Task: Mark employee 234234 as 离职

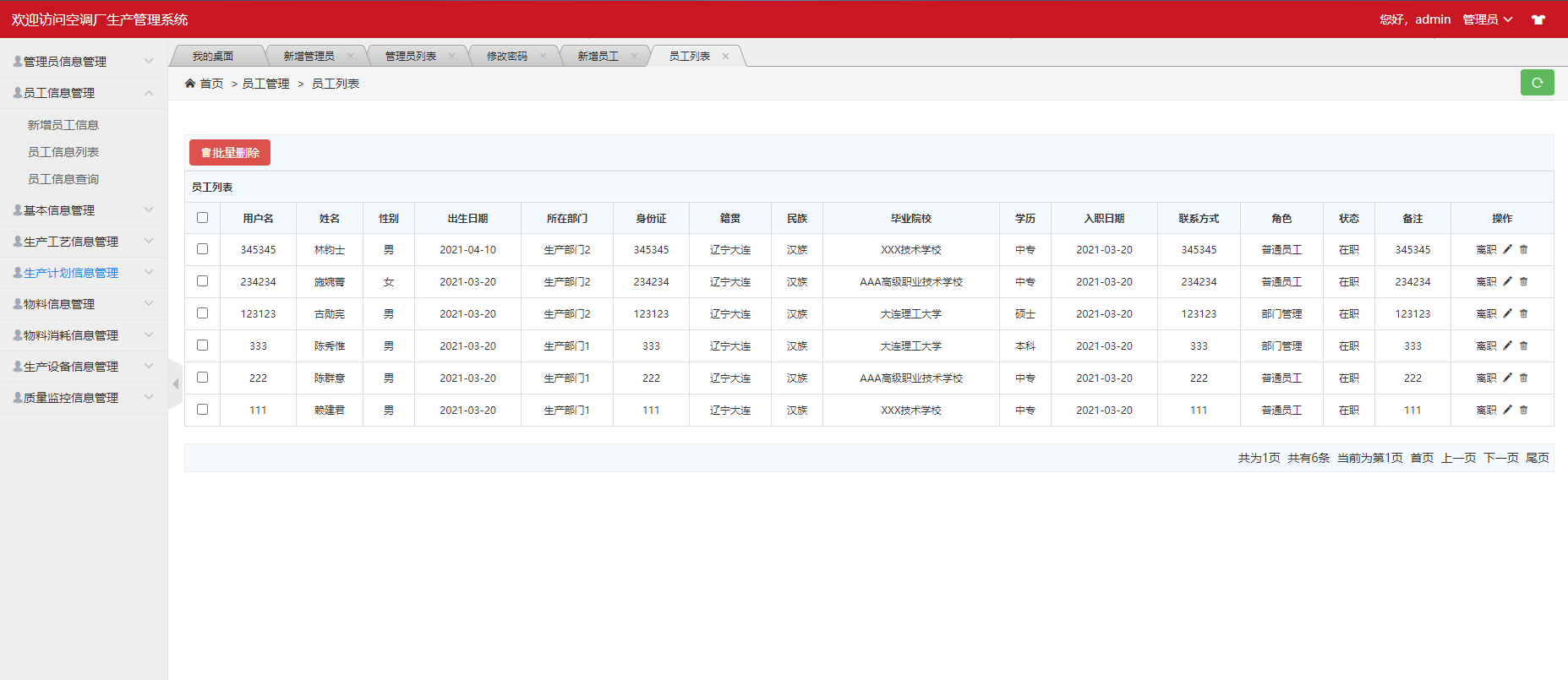Action: click(x=1486, y=281)
